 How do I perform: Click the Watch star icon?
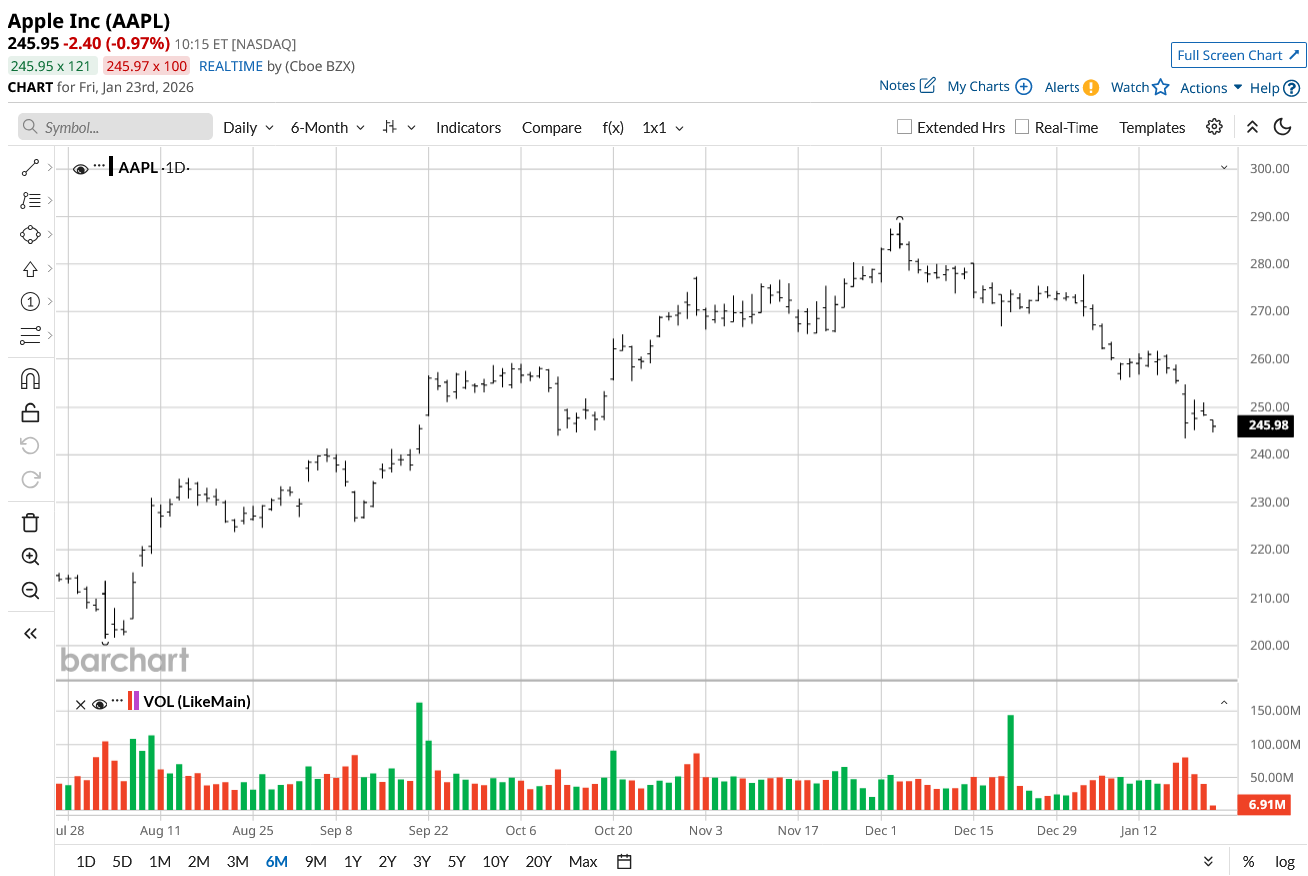(1160, 87)
